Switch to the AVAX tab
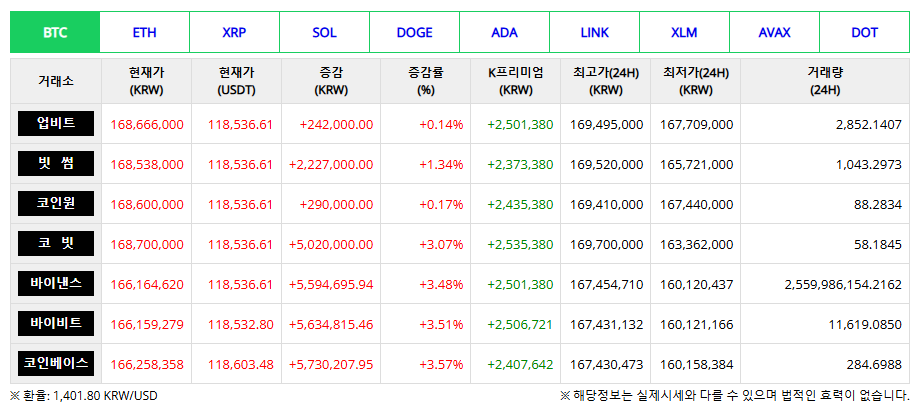Viewport: 920px width, 410px height. pos(774,33)
